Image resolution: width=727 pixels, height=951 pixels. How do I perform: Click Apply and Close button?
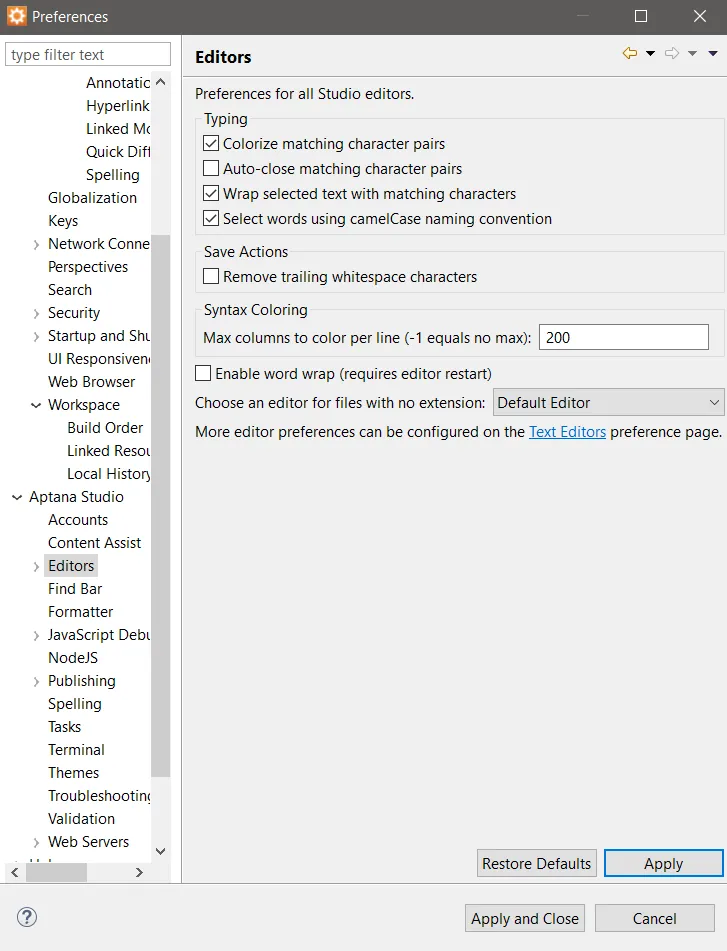pos(525,918)
